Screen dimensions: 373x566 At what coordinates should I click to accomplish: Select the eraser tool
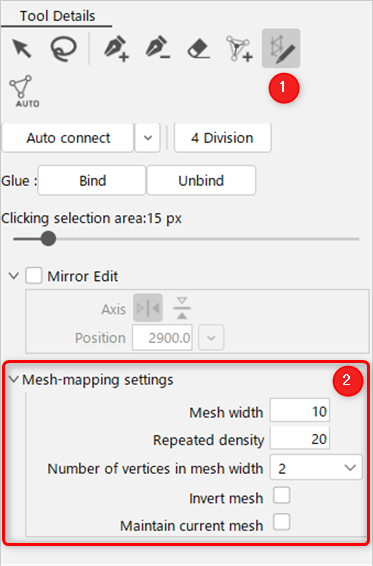tap(199, 48)
